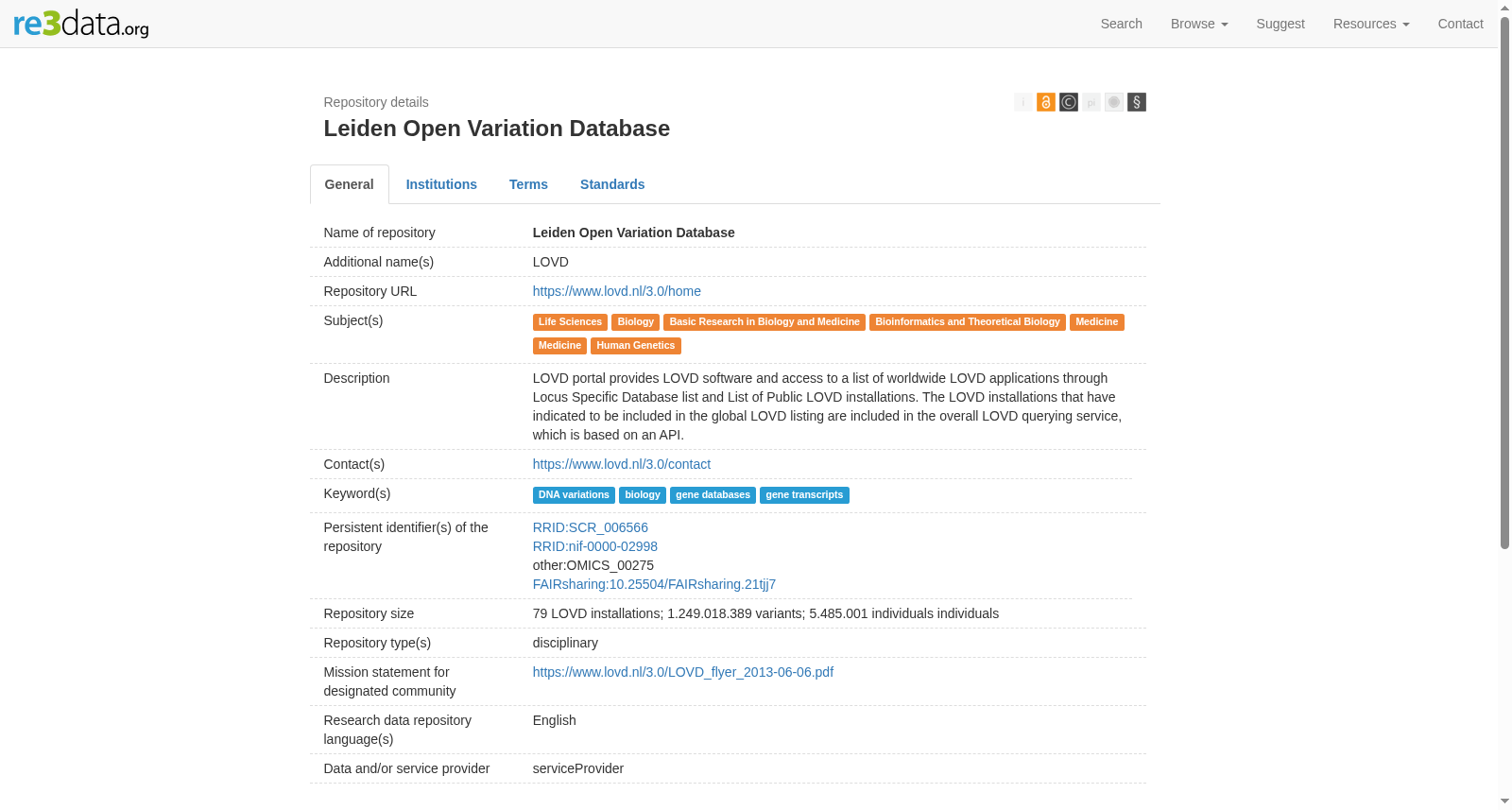Click the description paragraph starting 'LOVD portal provides'
This screenshot has width=1512, height=810.
coord(828,406)
